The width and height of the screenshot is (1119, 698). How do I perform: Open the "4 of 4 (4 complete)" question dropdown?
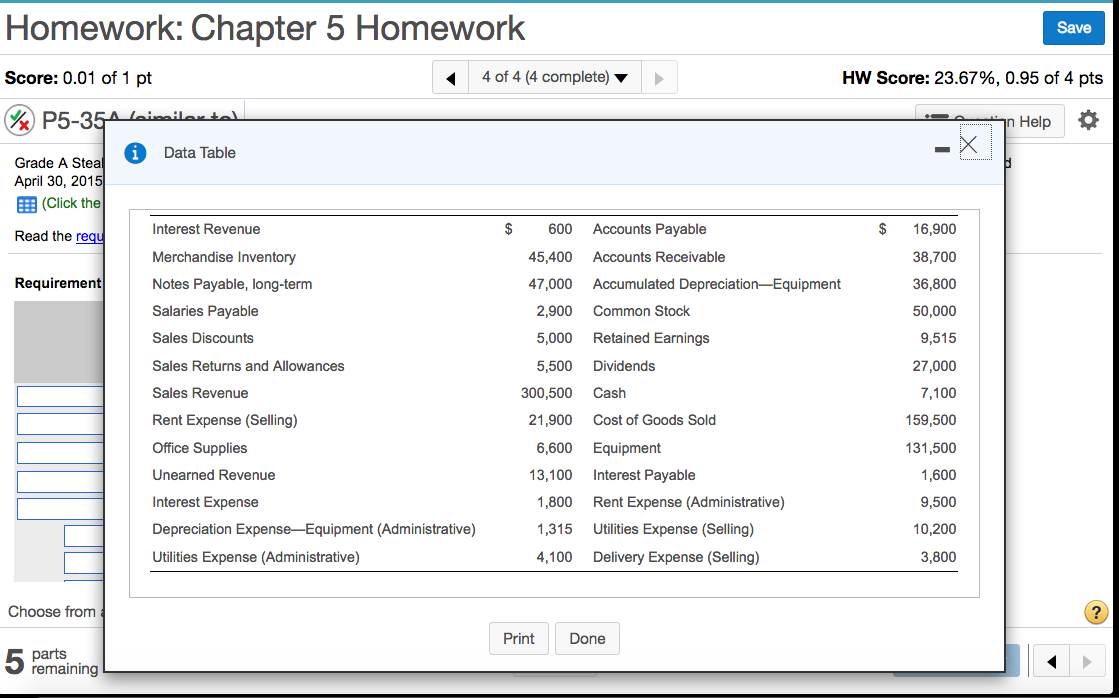[555, 76]
